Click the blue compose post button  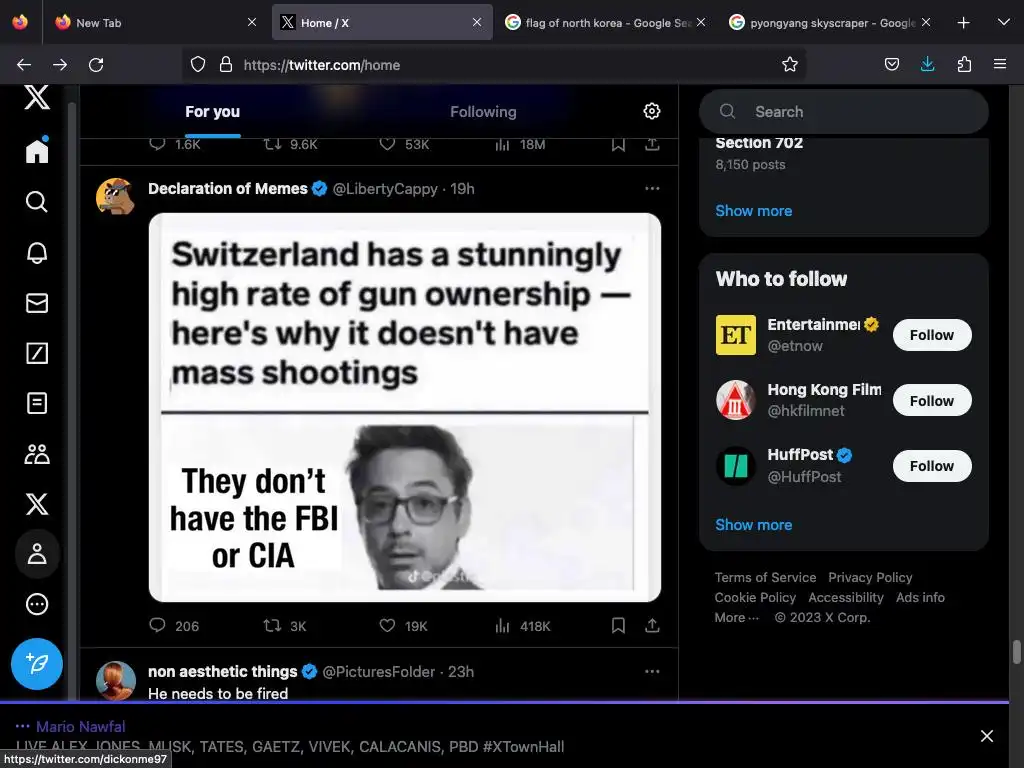point(37,663)
